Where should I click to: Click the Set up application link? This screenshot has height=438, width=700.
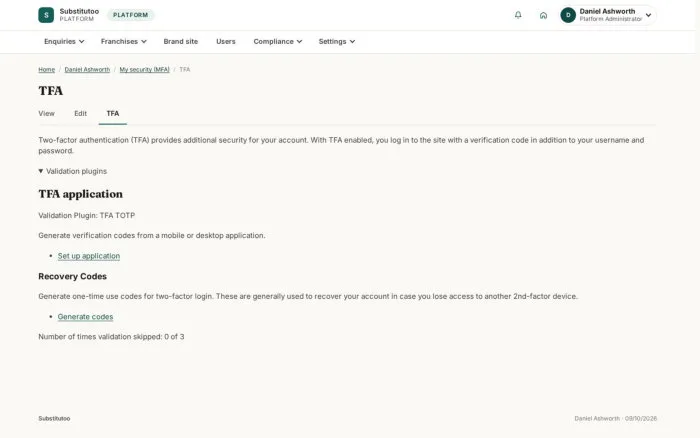(x=89, y=256)
